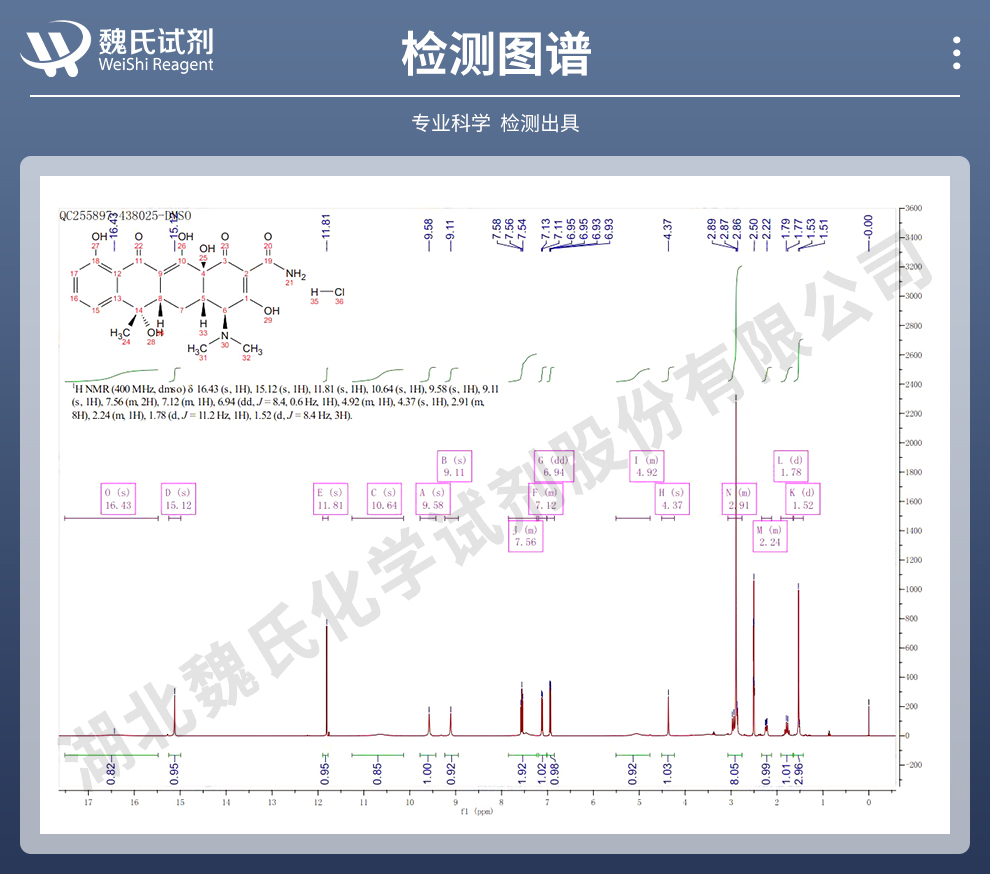Click the L (d) 1.78 doublet box

tap(791, 467)
